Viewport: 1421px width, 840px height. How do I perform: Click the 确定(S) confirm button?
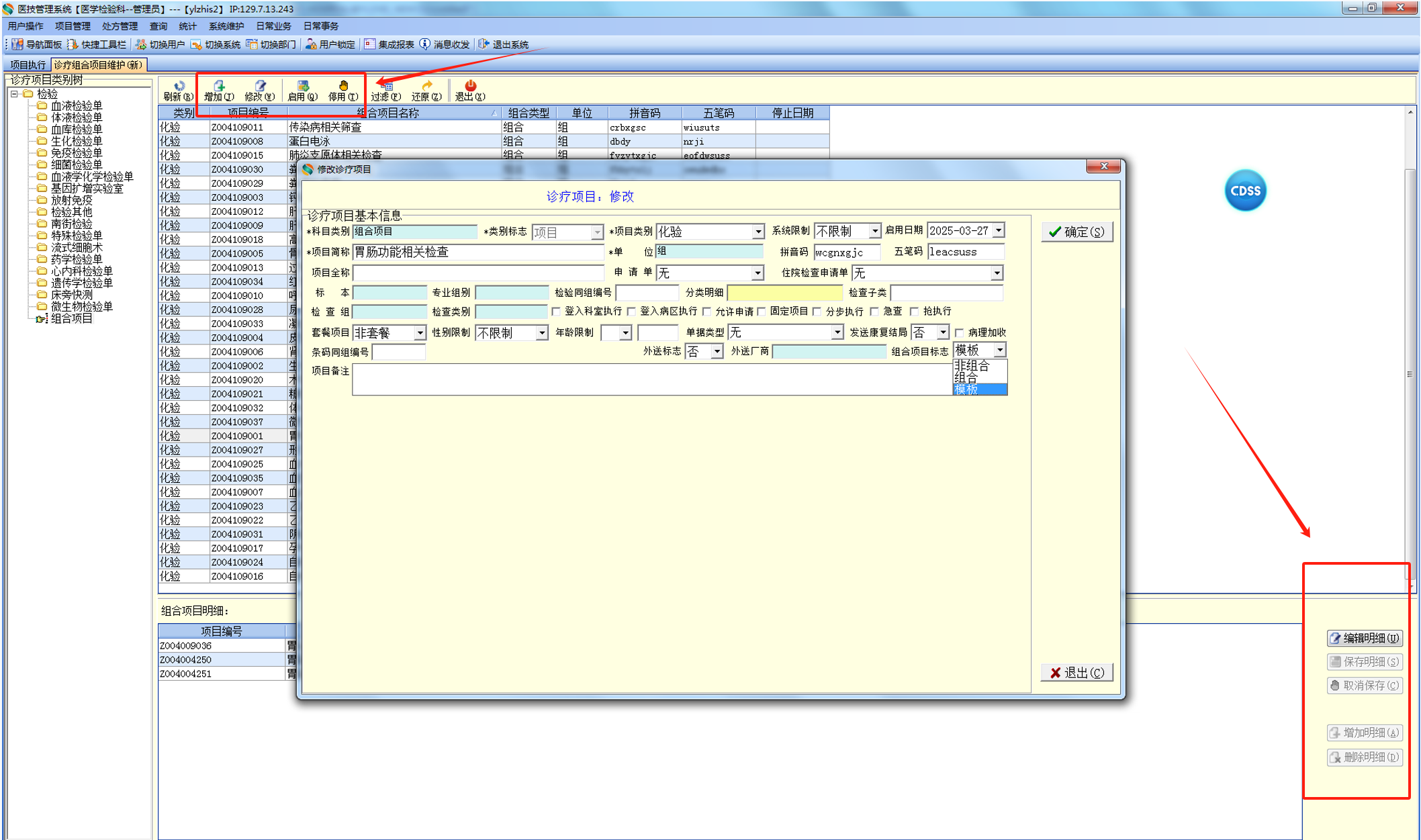coord(1076,232)
